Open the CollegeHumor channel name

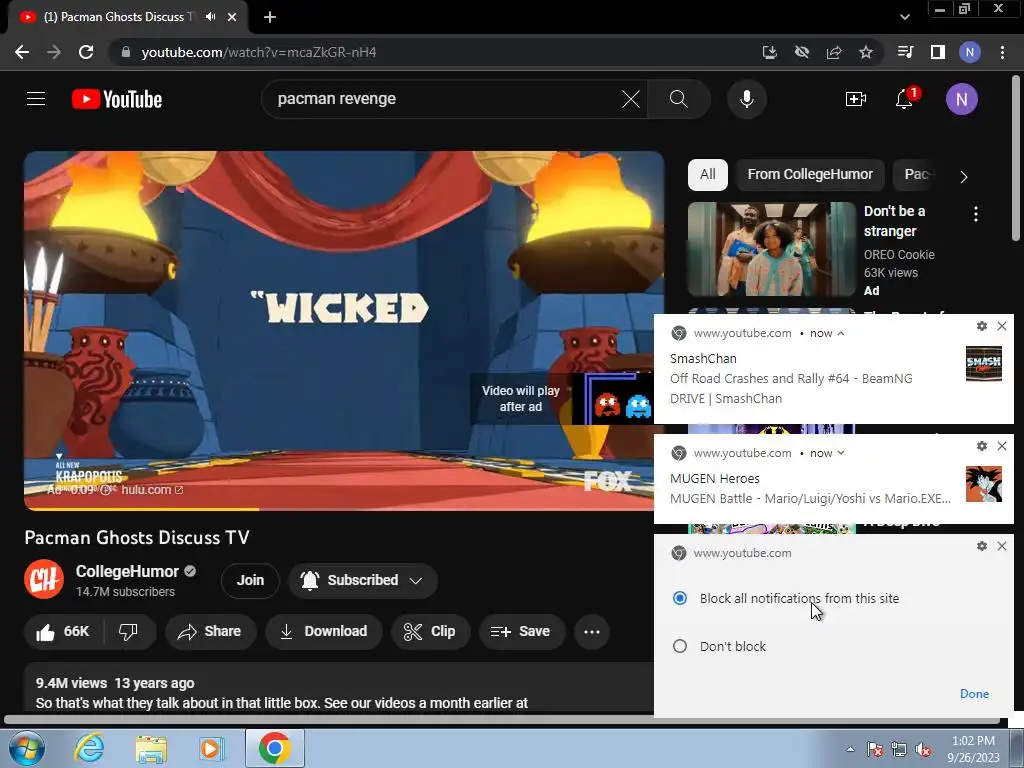pyautogui.click(x=127, y=571)
